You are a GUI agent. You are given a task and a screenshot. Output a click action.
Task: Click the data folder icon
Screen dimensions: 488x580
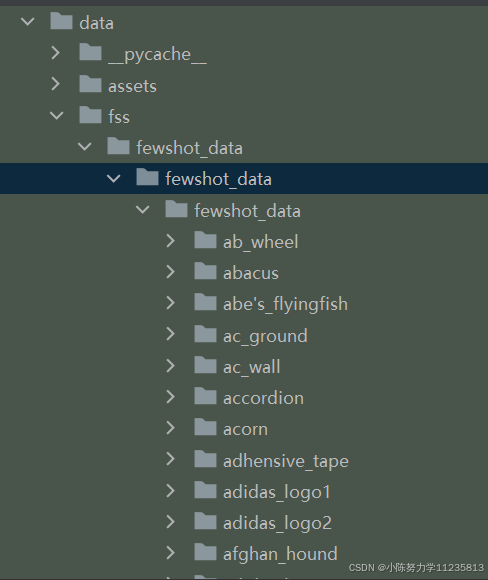(61, 21)
